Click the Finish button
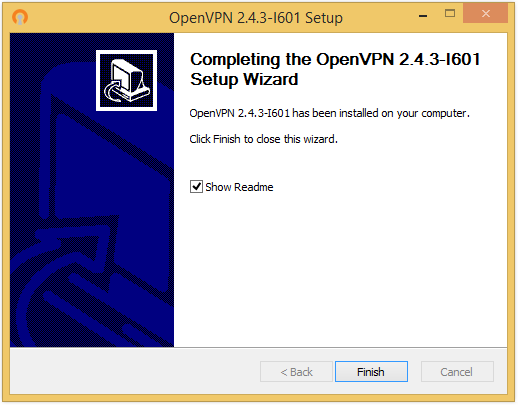This screenshot has height=405, width=518. click(371, 371)
